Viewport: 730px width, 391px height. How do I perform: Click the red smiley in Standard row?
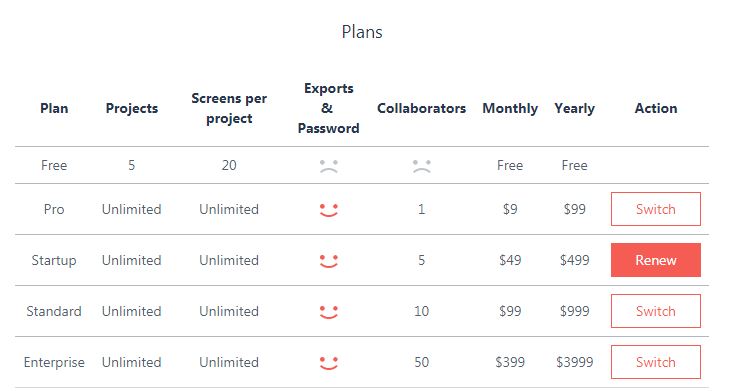[x=329, y=311]
